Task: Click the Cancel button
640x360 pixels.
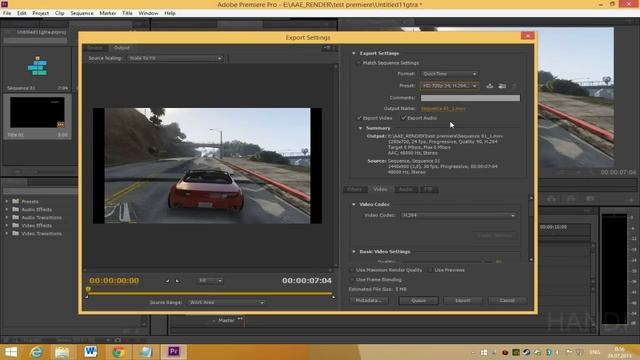Action: 507,301
